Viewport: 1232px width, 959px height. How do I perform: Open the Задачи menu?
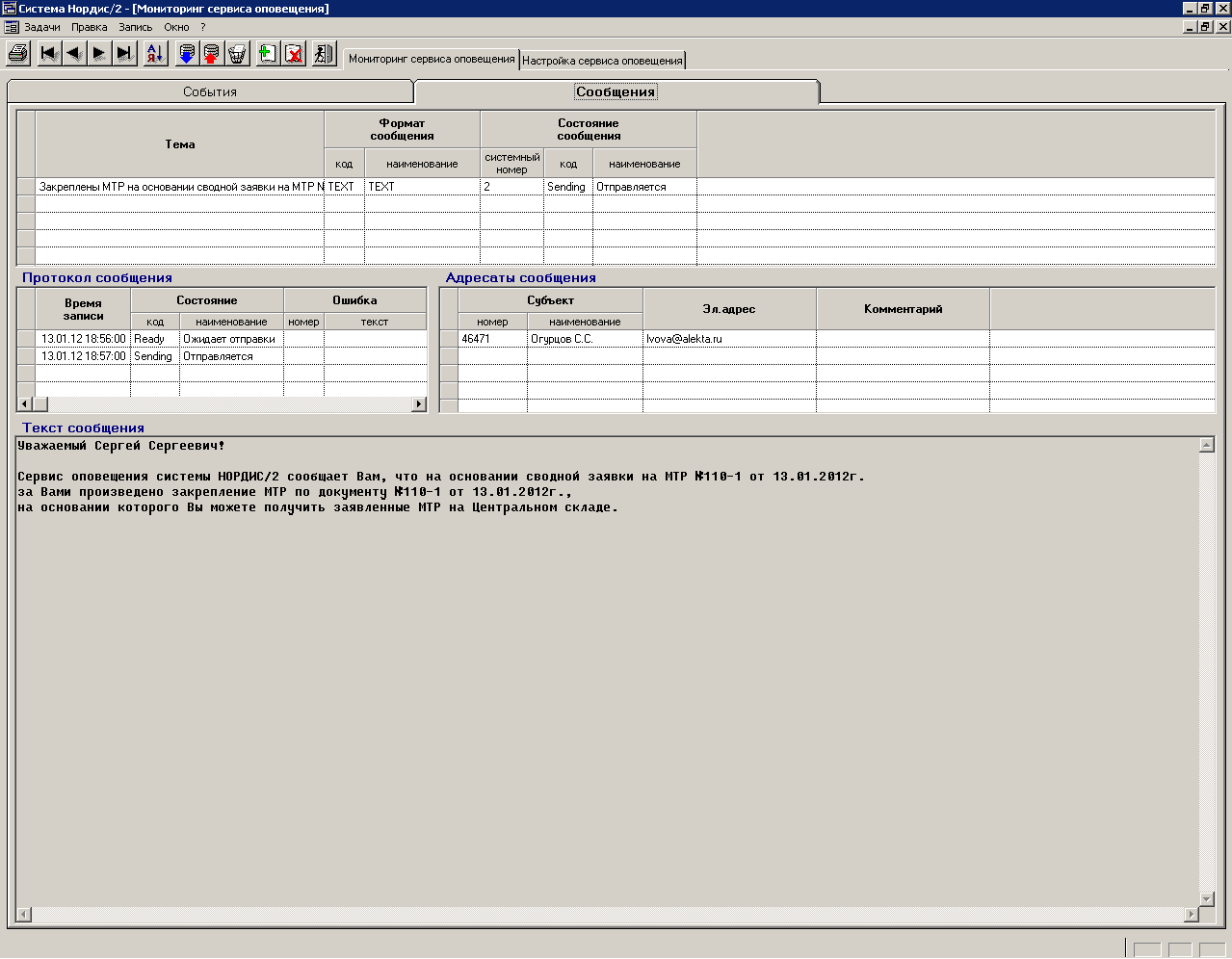click(42, 27)
